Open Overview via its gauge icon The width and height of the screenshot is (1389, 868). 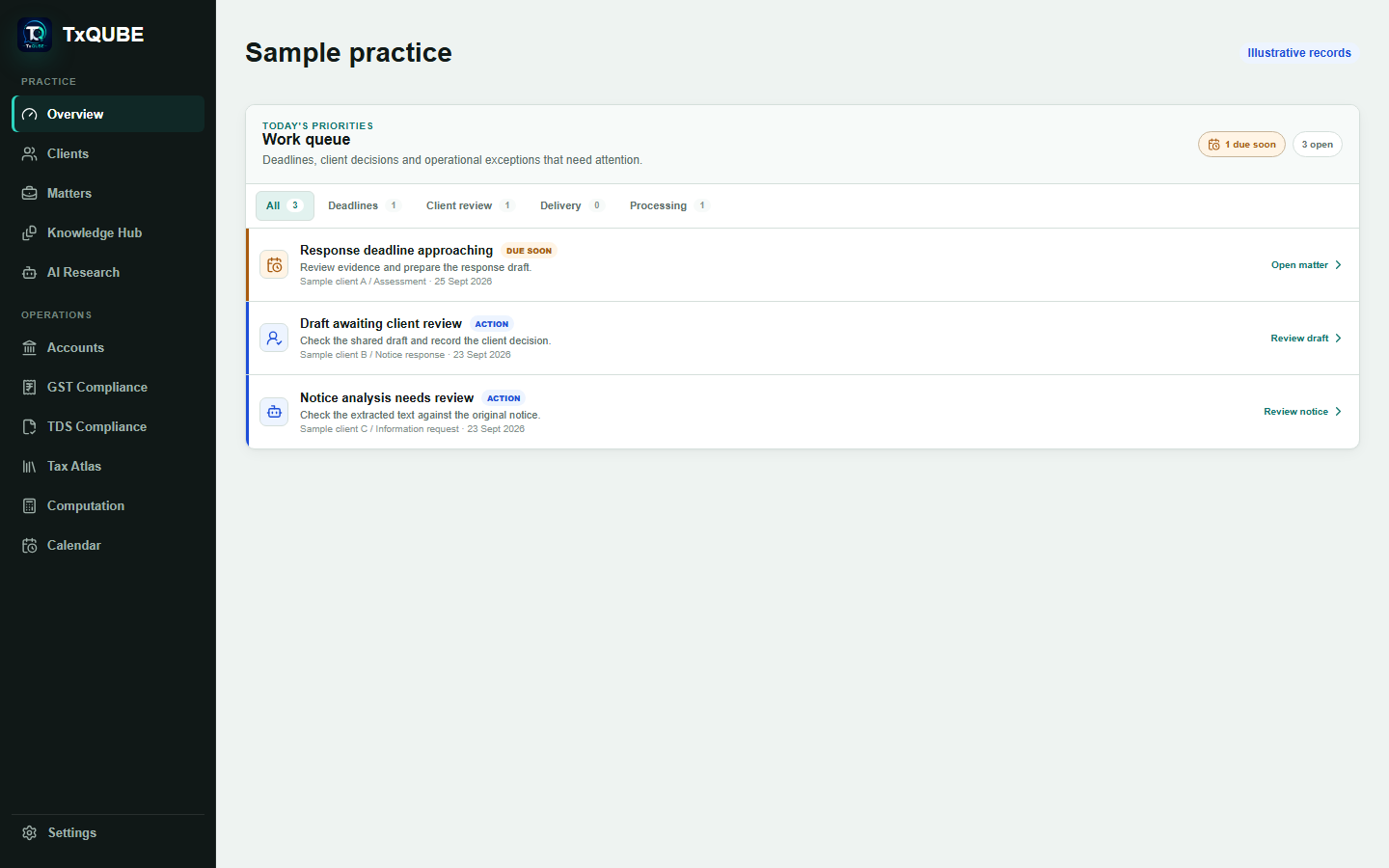[x=30, y=114]
